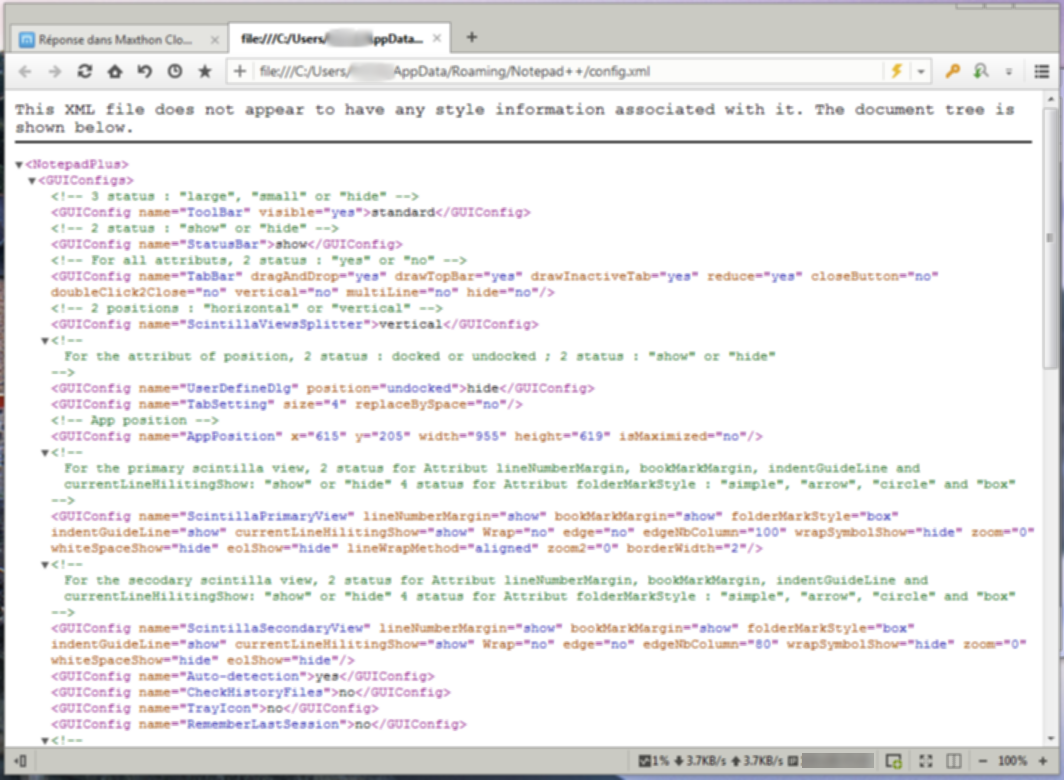Open the rendering mode dropdown arrow
The height and width of the screenshot is (780, 1064).
coord(921,71)
